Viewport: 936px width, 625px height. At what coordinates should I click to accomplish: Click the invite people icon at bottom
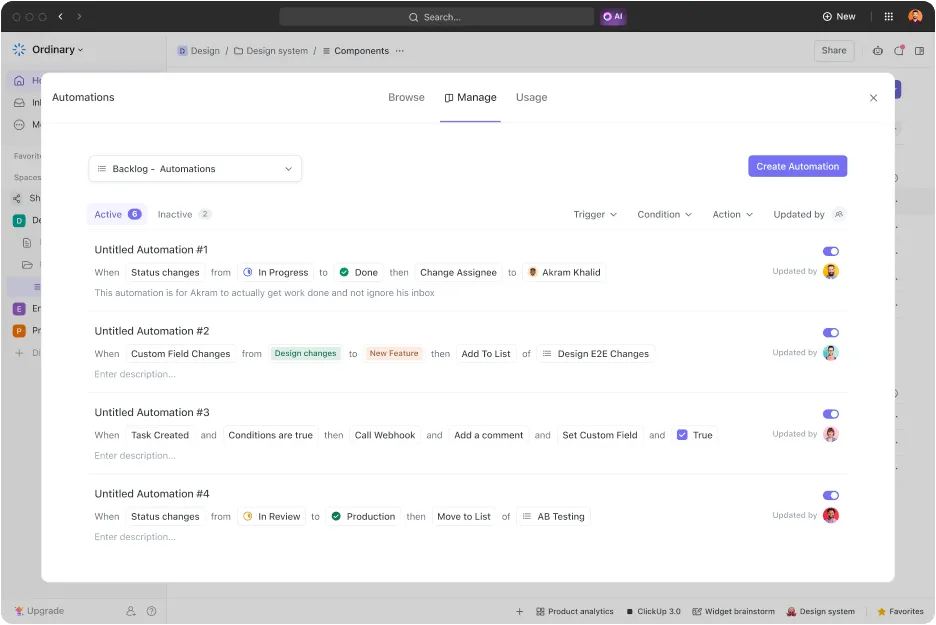pyautogui.click(x=131, y=611)
